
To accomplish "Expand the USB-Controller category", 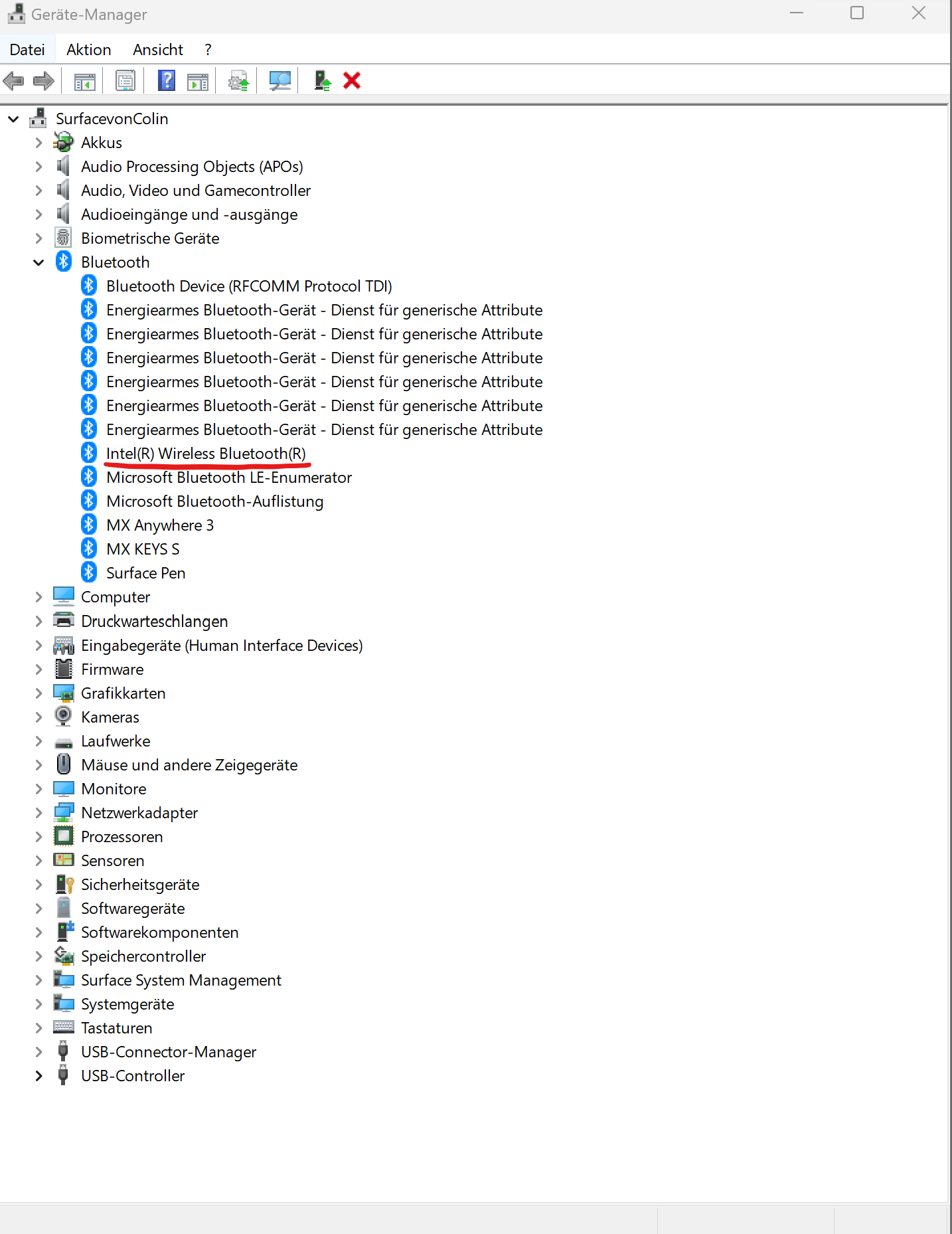I will point(39,1076).
